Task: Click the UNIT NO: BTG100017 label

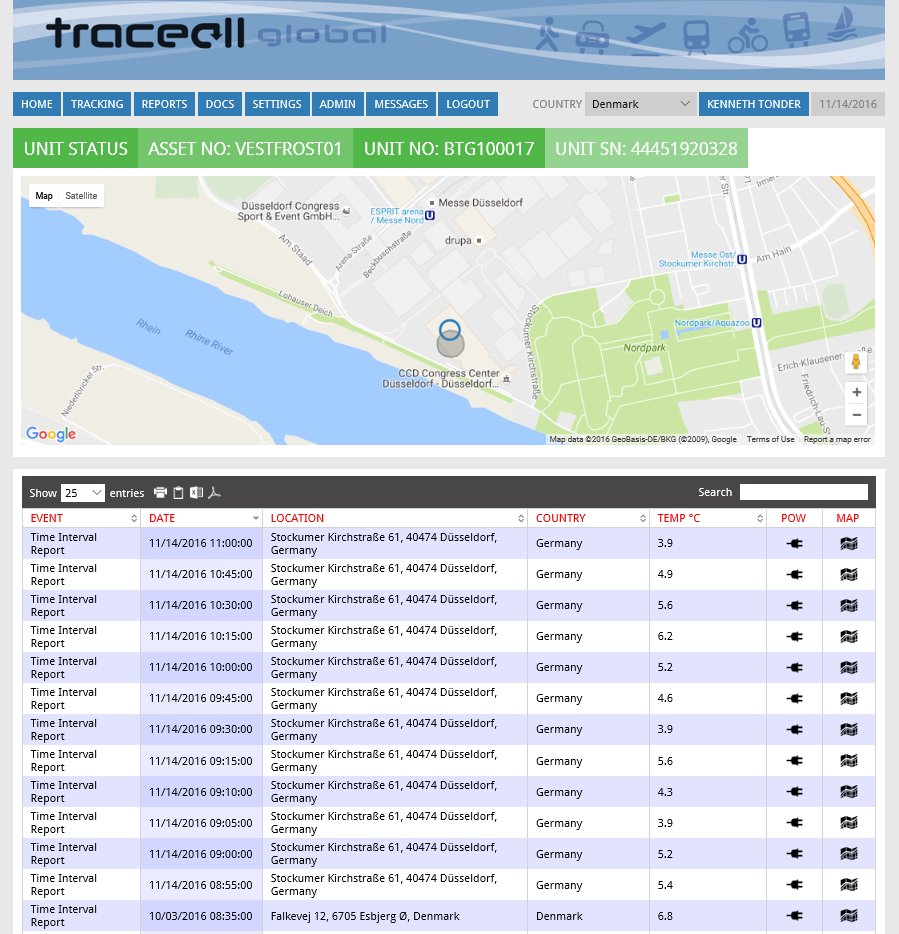Action: point(449,148)
